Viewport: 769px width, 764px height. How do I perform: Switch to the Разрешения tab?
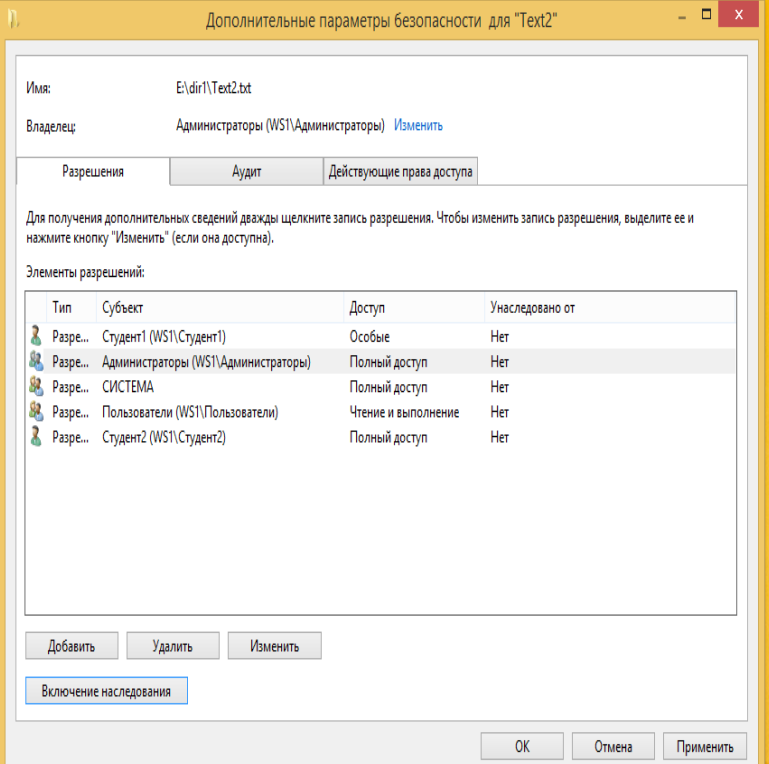pyautogui.click(x=93, y=172)
